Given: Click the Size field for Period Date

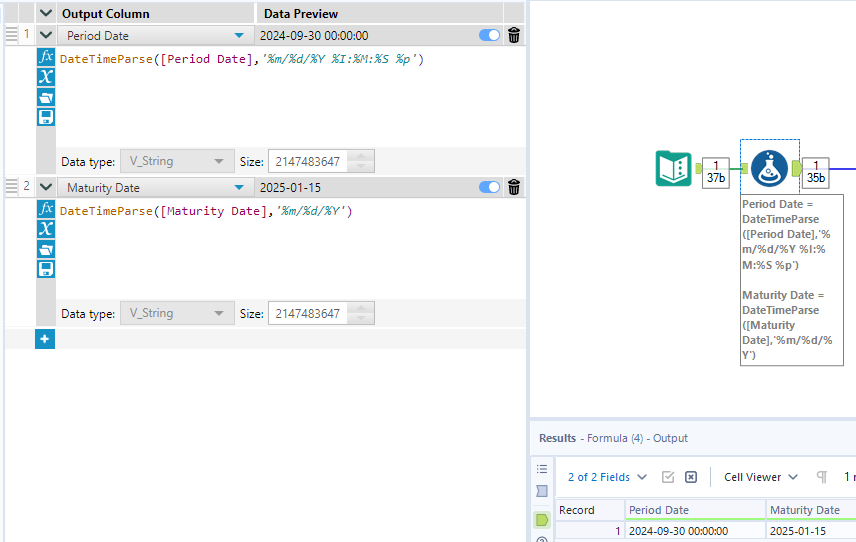Looking at the screenshot, I should [308, 162].
